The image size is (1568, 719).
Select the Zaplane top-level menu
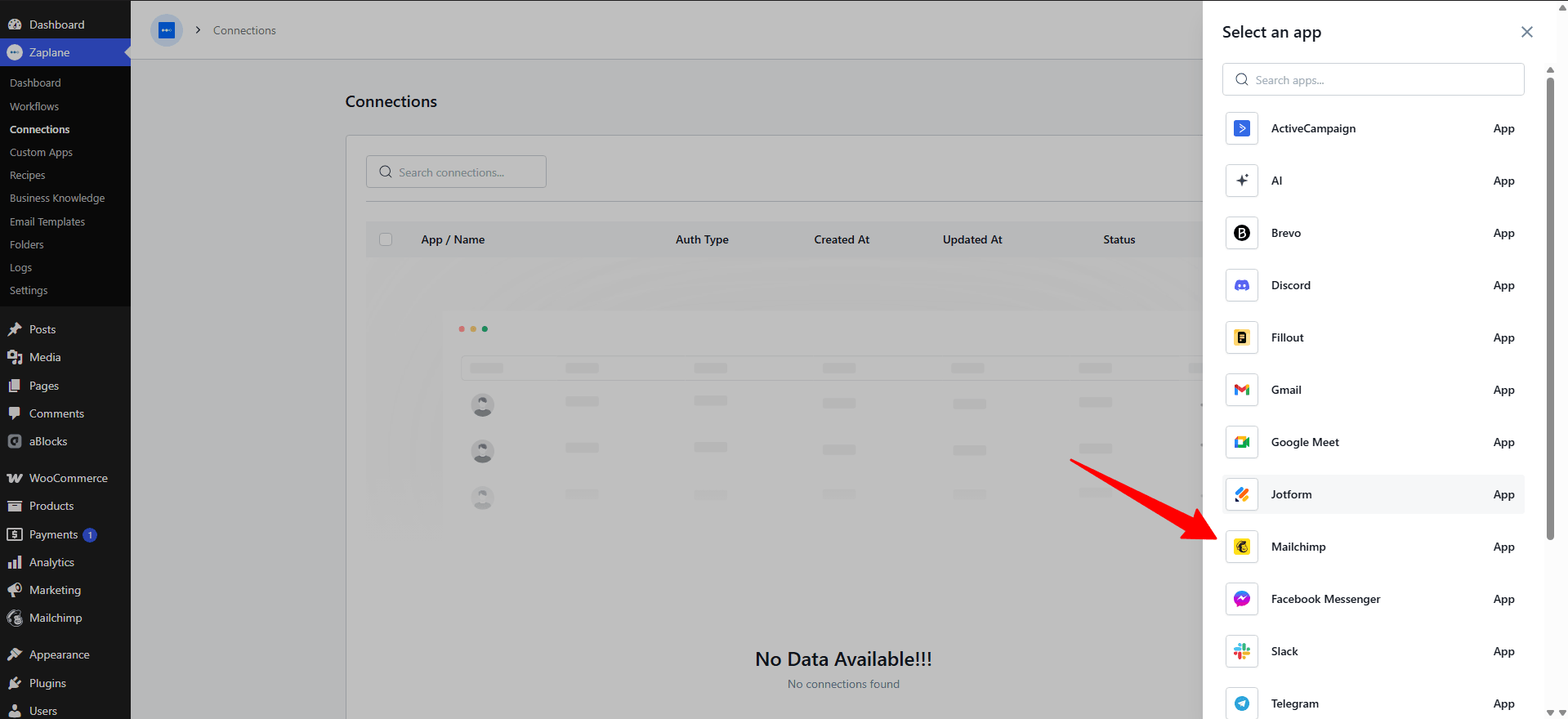pos(65,52)
